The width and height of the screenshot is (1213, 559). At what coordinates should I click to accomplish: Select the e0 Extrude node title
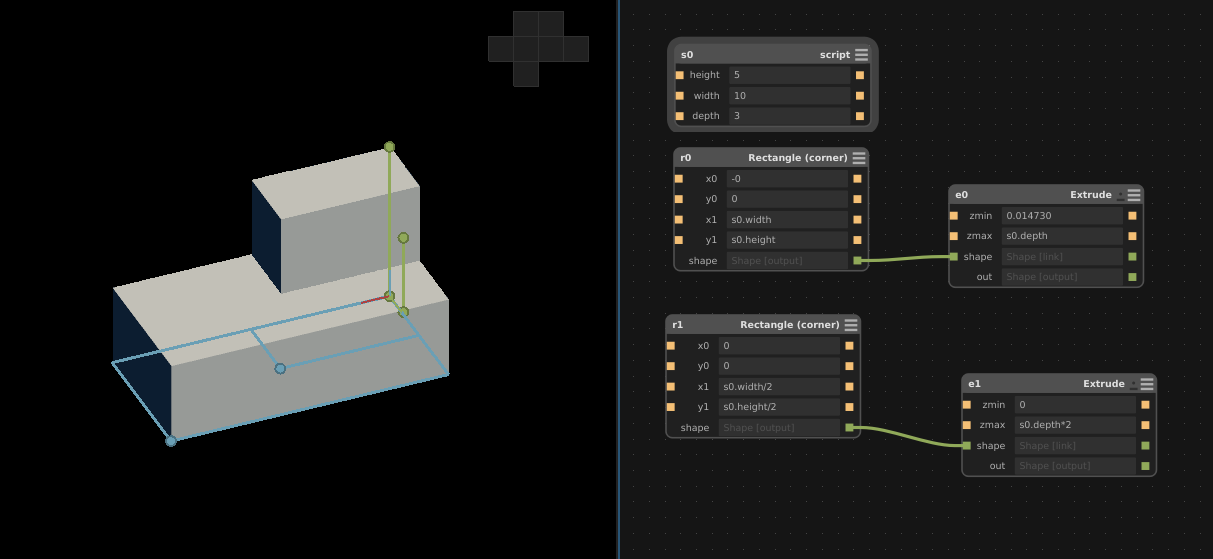(x=1091, y=195)
